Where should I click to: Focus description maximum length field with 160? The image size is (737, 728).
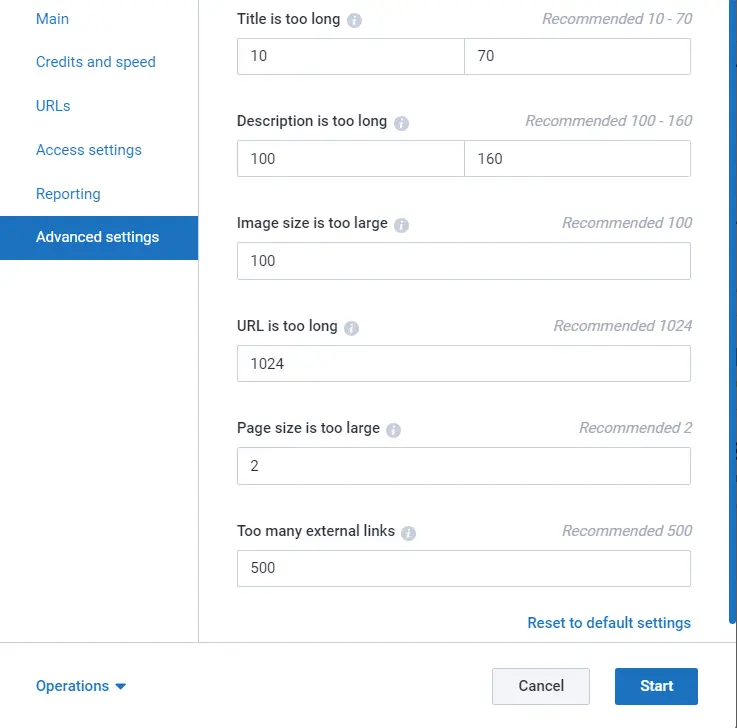[577, 158]
